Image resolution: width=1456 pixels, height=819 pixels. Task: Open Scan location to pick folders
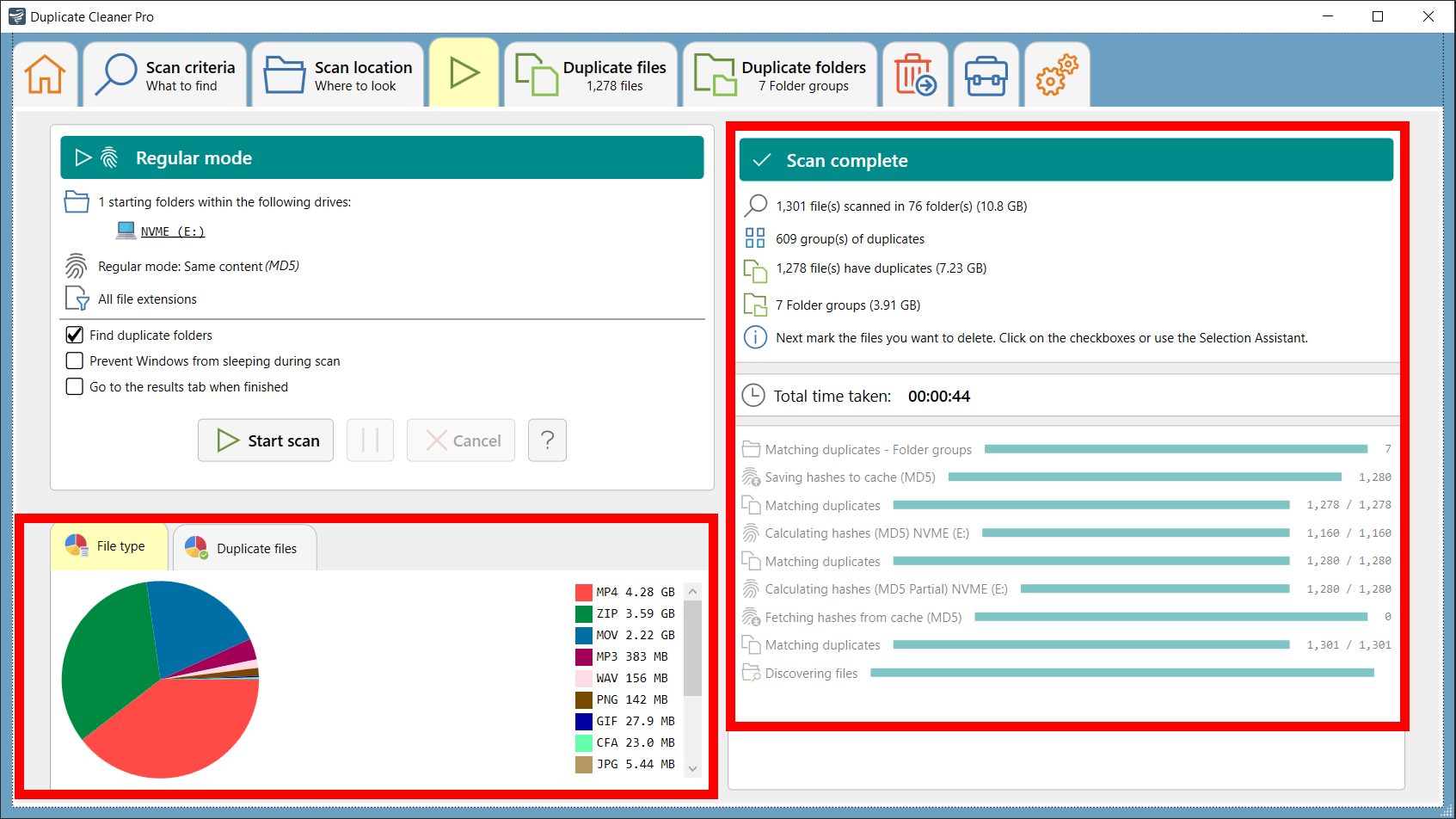[337, 74]
